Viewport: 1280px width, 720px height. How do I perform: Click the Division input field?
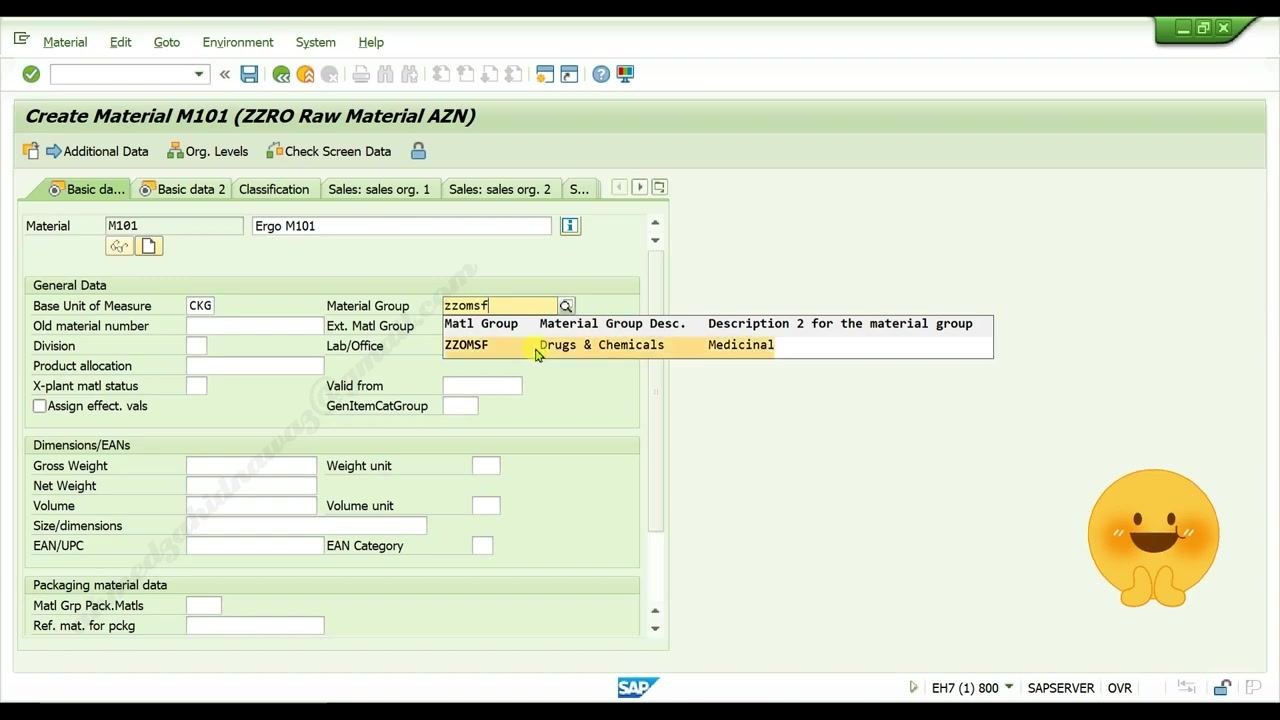[x=197, y=346]
